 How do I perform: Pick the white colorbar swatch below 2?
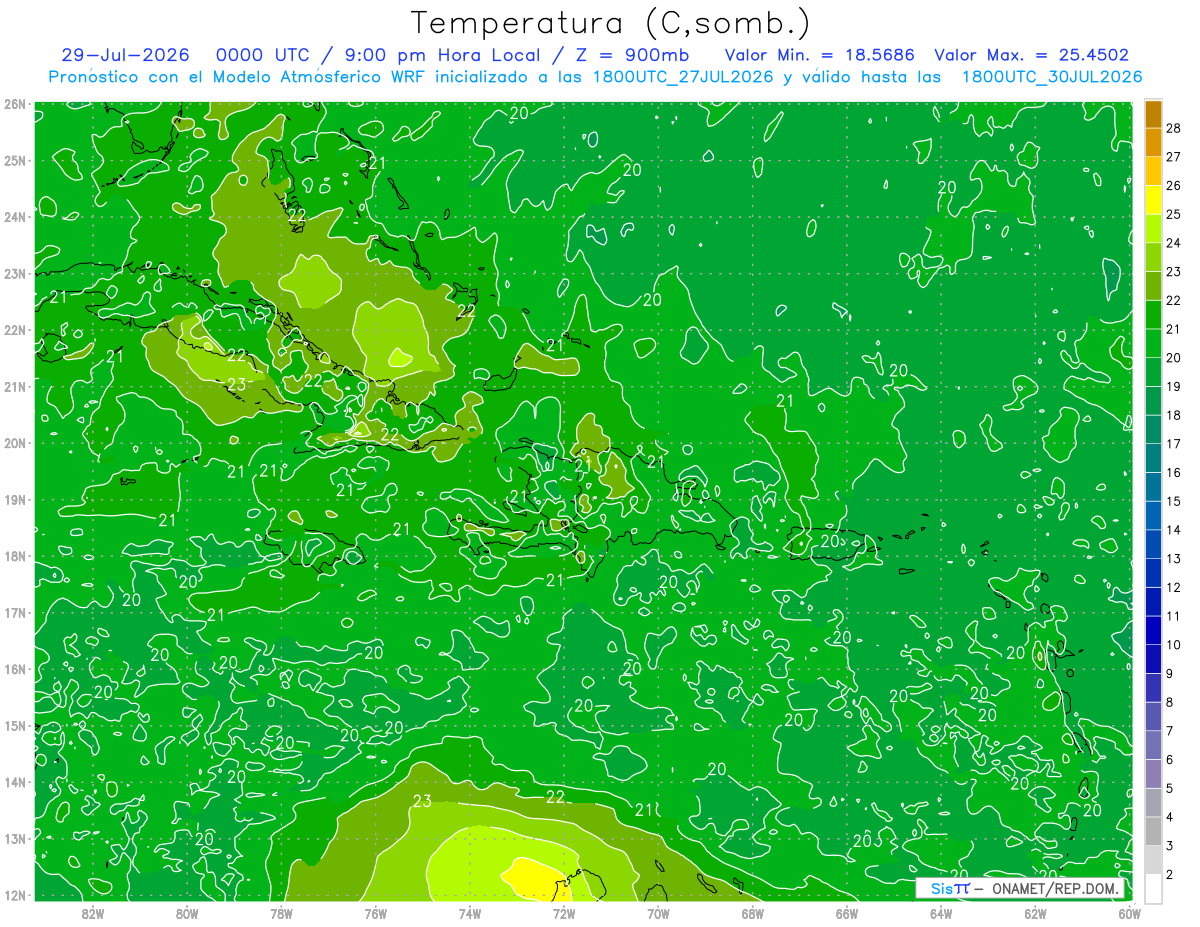[1153, 888]
